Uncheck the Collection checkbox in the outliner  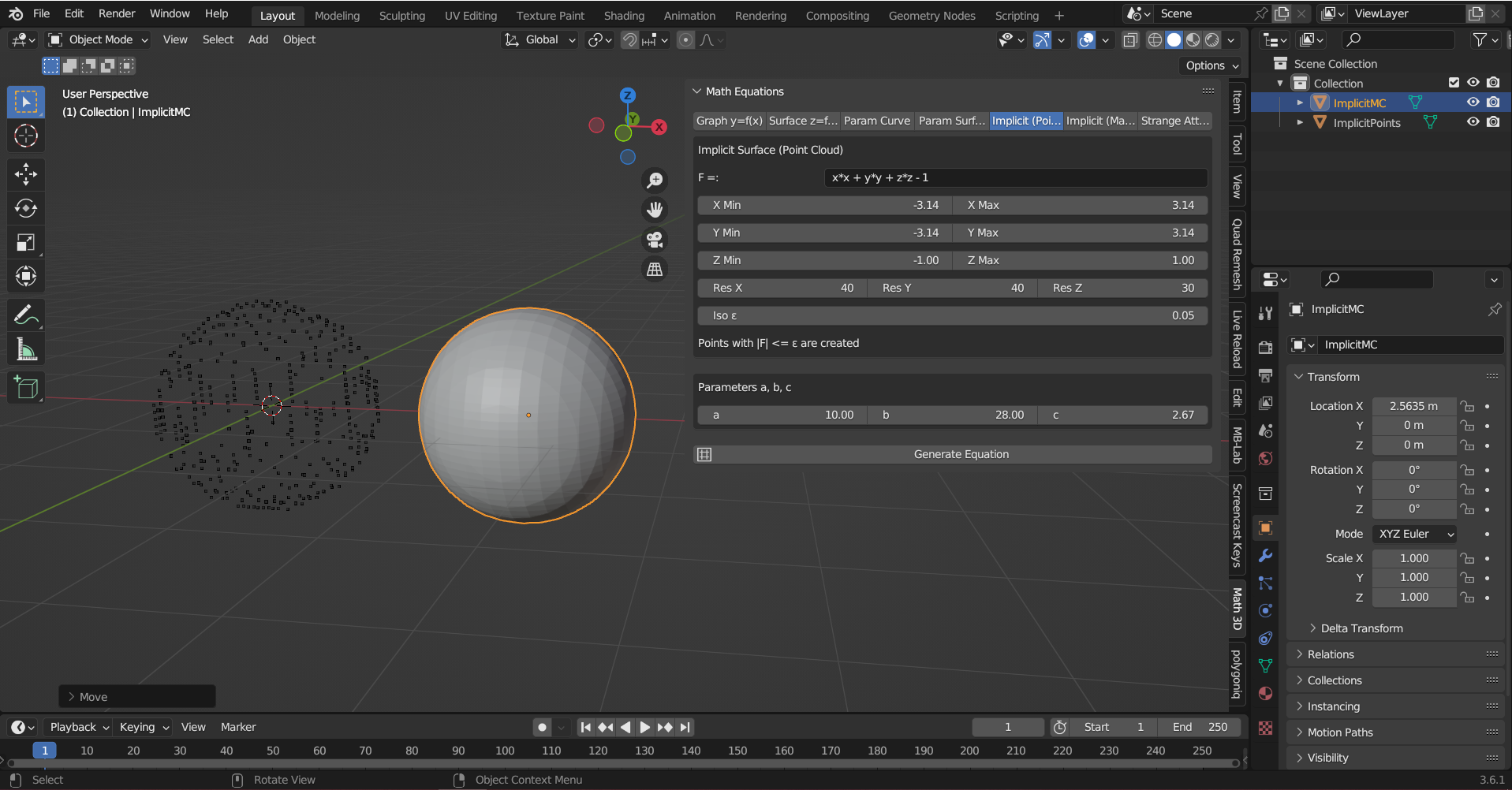pos(1453,82)
